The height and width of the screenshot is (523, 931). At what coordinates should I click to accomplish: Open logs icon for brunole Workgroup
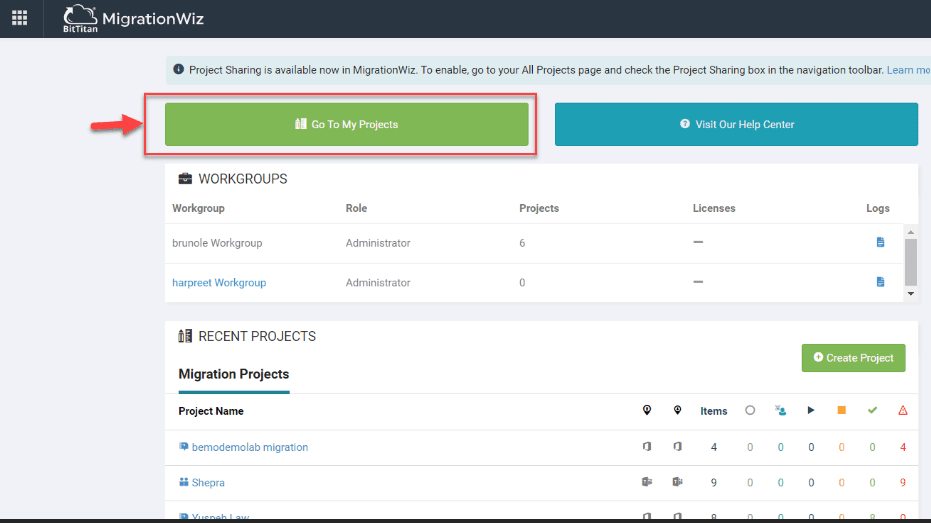tap(880, 242)
